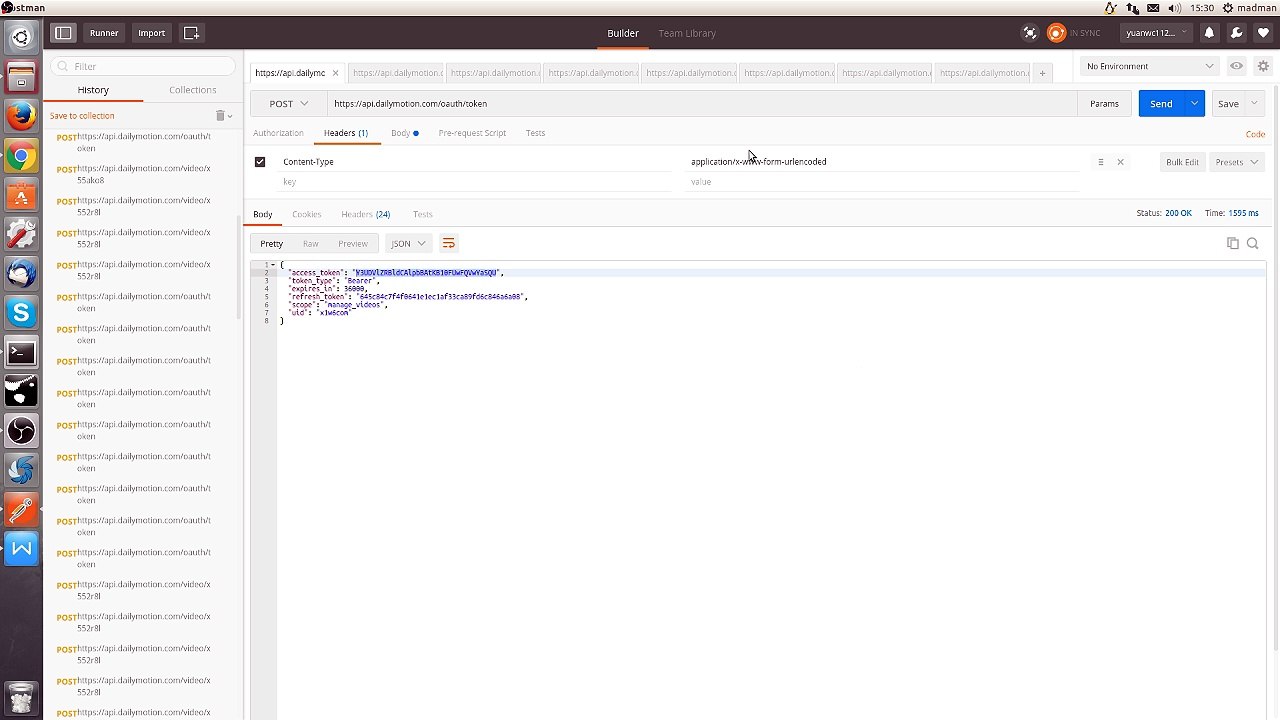
Task: Click the Runner button
Action: (104, 33)
